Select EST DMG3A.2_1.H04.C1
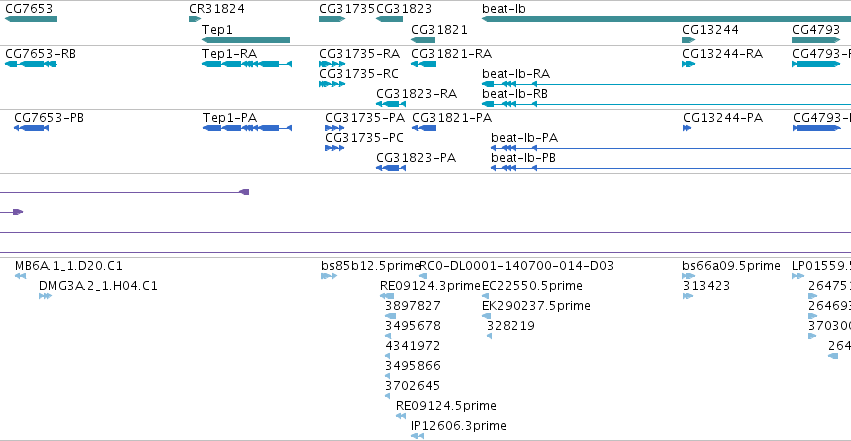This screenshot has height=441, width=851. click(x=98, y=286)
